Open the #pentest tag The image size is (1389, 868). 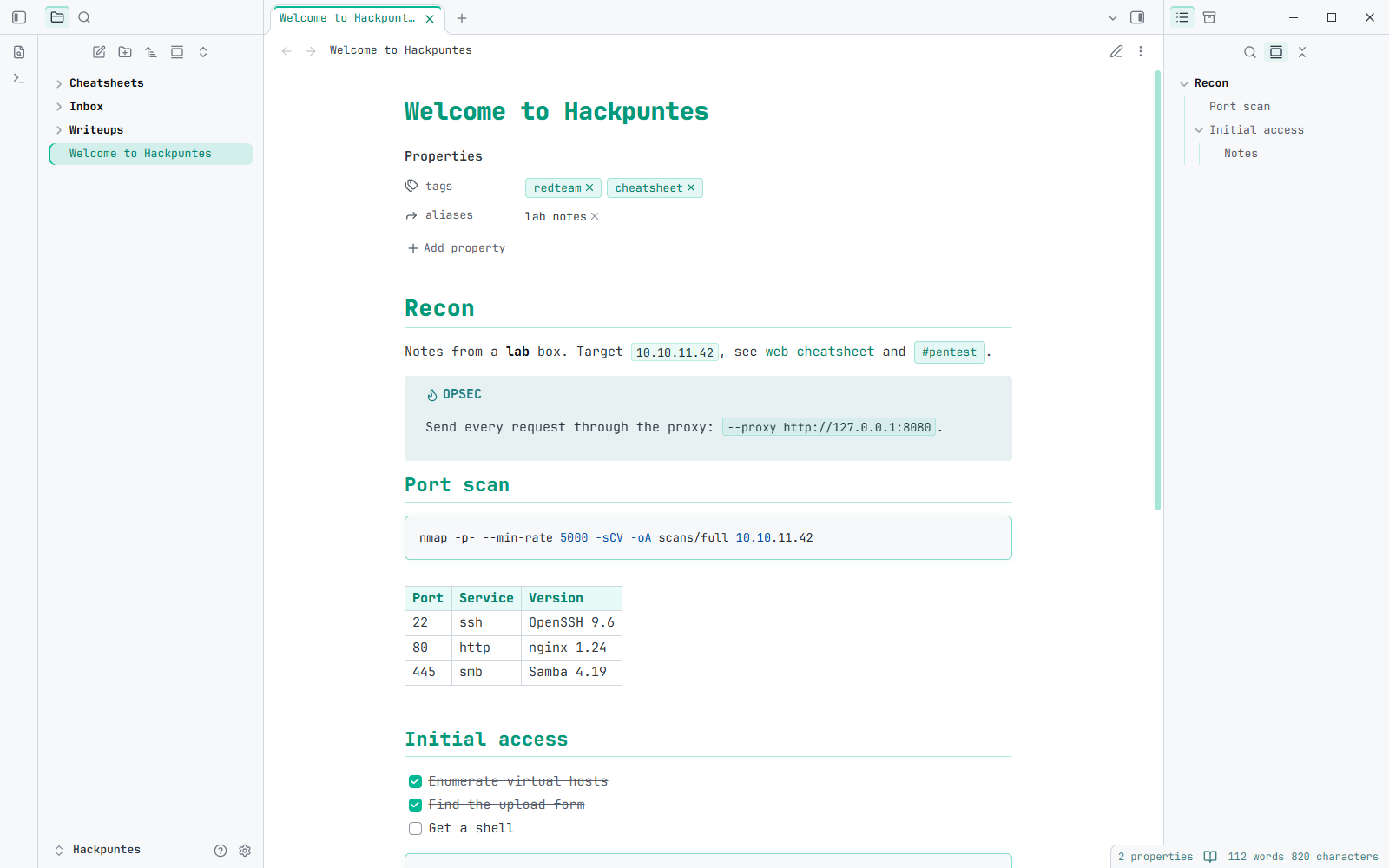pos(950,352)
